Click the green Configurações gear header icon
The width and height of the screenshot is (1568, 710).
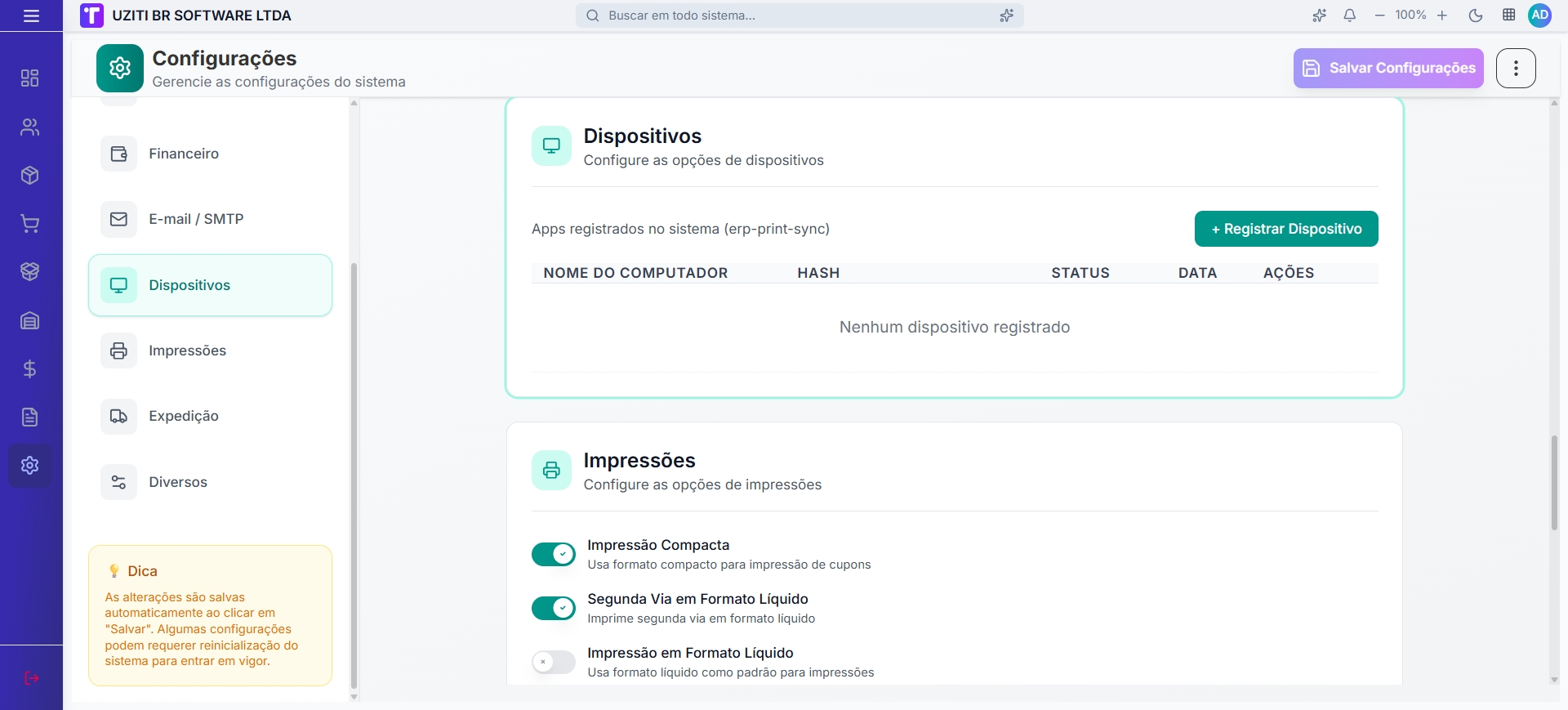click(x=120, y=68)
